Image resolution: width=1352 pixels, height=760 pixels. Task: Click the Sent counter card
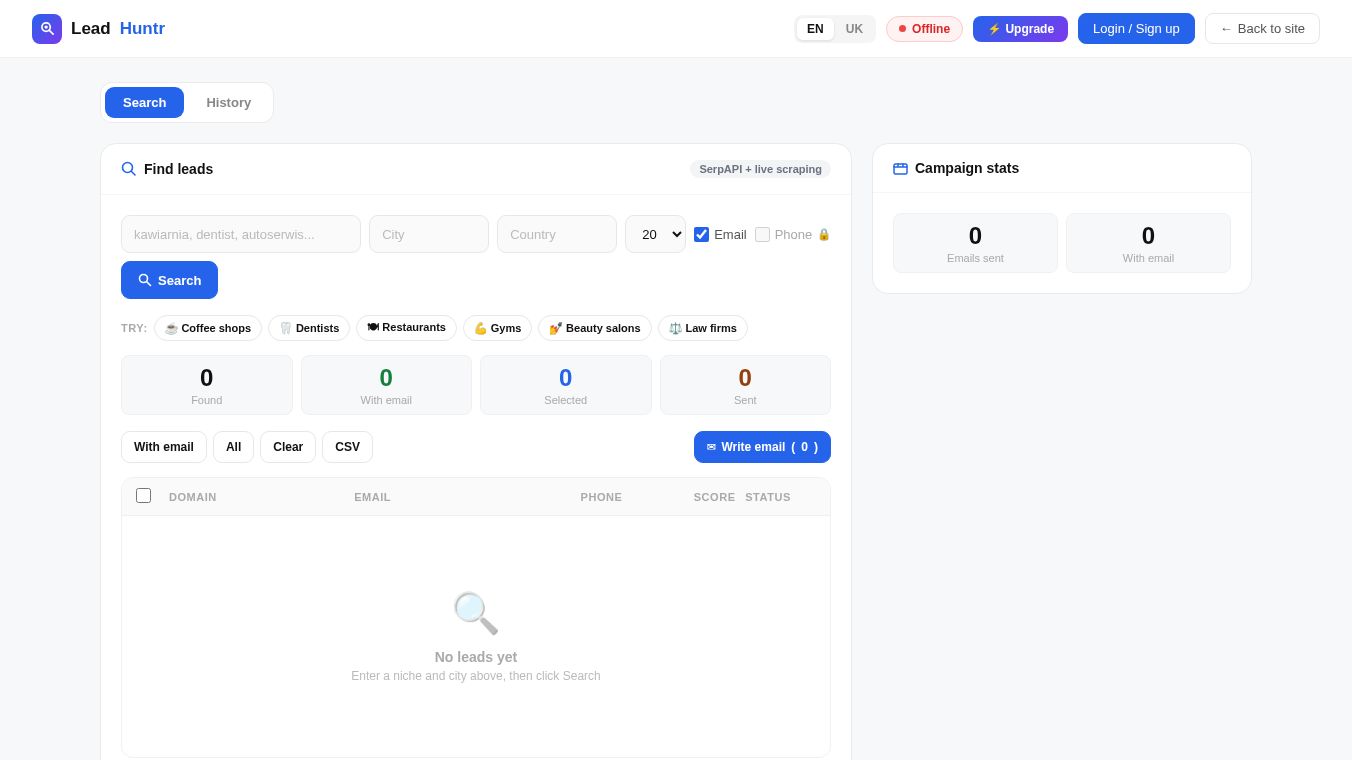pyautogui.click(x=745, y=385)
